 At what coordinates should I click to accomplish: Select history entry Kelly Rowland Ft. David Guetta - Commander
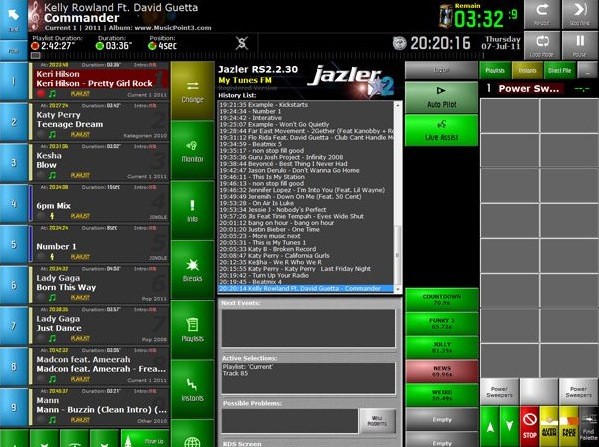pos(306,288)
